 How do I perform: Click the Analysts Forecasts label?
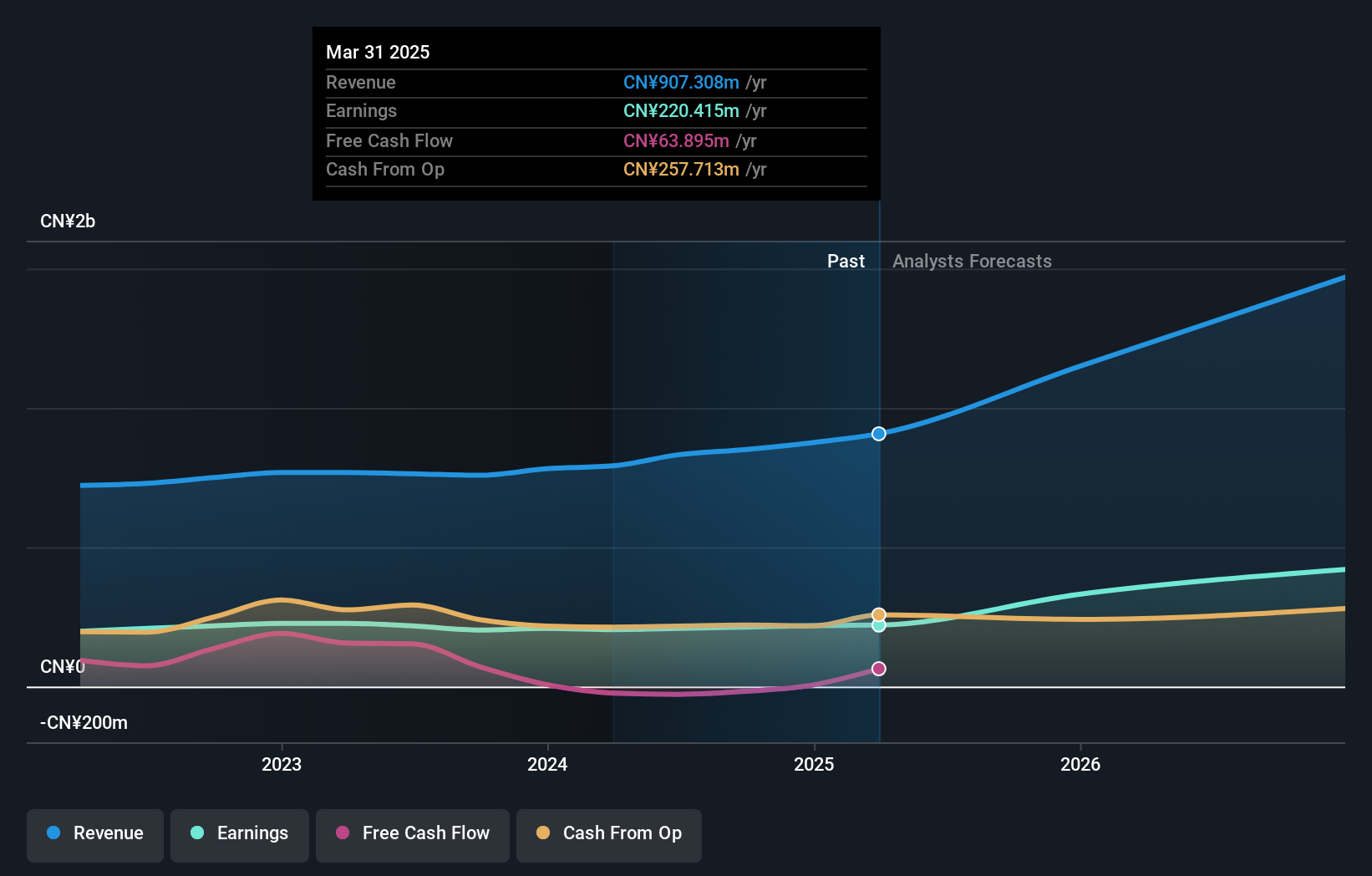972,262
